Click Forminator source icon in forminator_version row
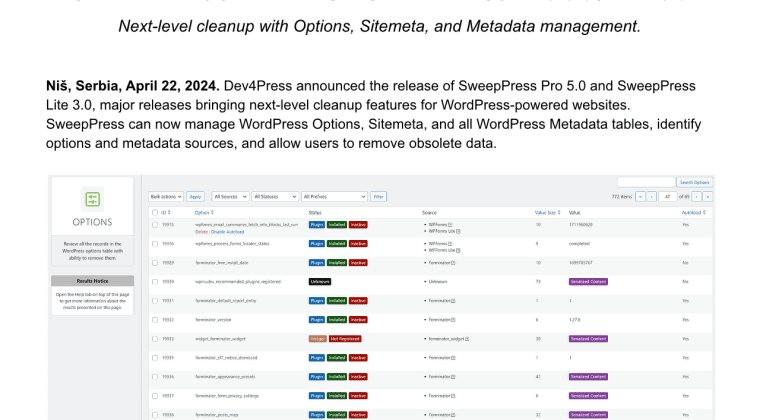The image size is (760, 420). tap(453, 320)
